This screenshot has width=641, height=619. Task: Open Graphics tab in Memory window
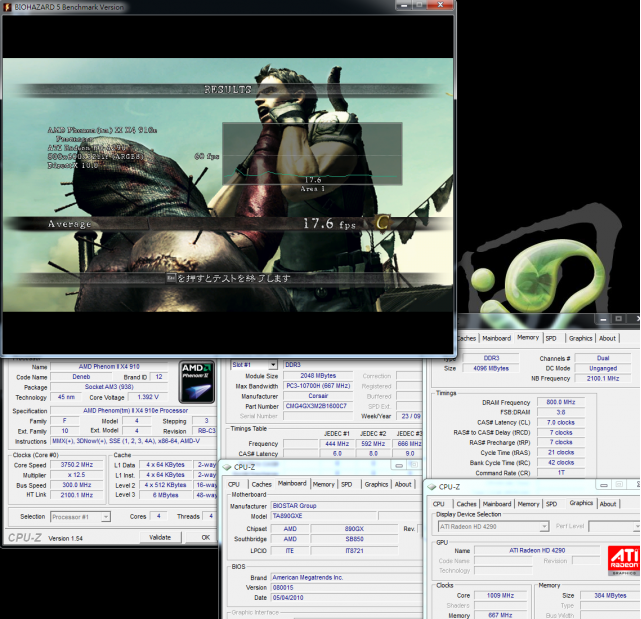(580, 339)
